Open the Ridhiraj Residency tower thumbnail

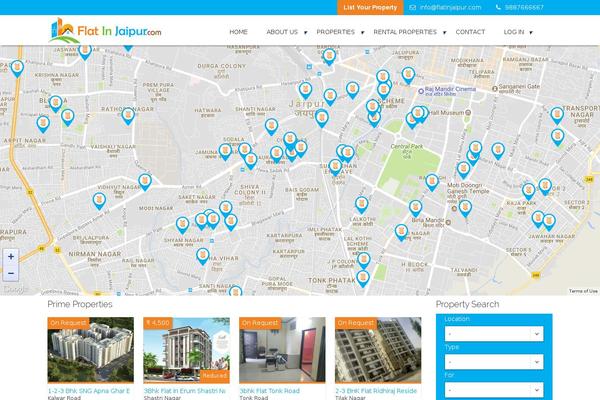click(378, 350)
